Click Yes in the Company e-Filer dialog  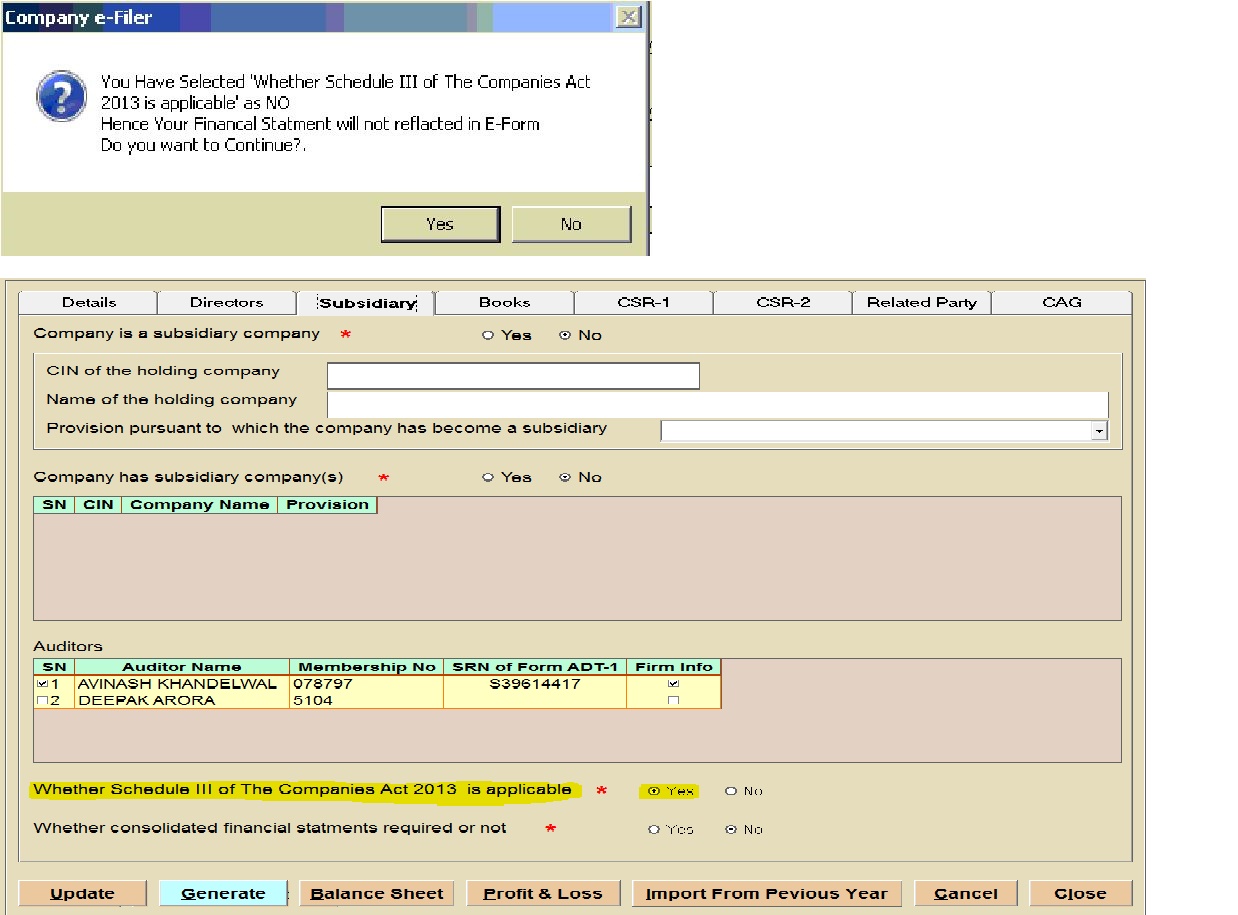440,224
